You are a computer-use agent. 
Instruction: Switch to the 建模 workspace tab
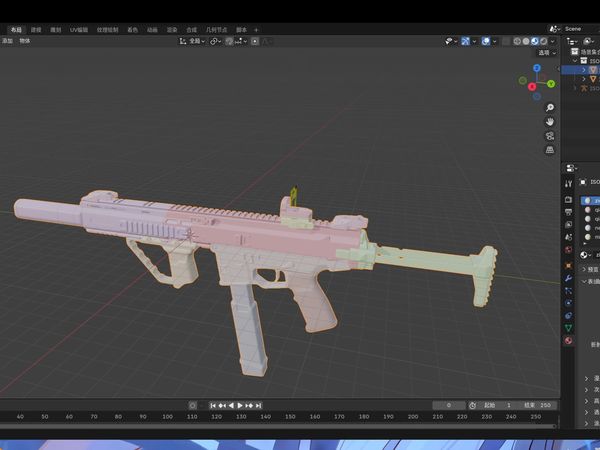tap(36, 29)
